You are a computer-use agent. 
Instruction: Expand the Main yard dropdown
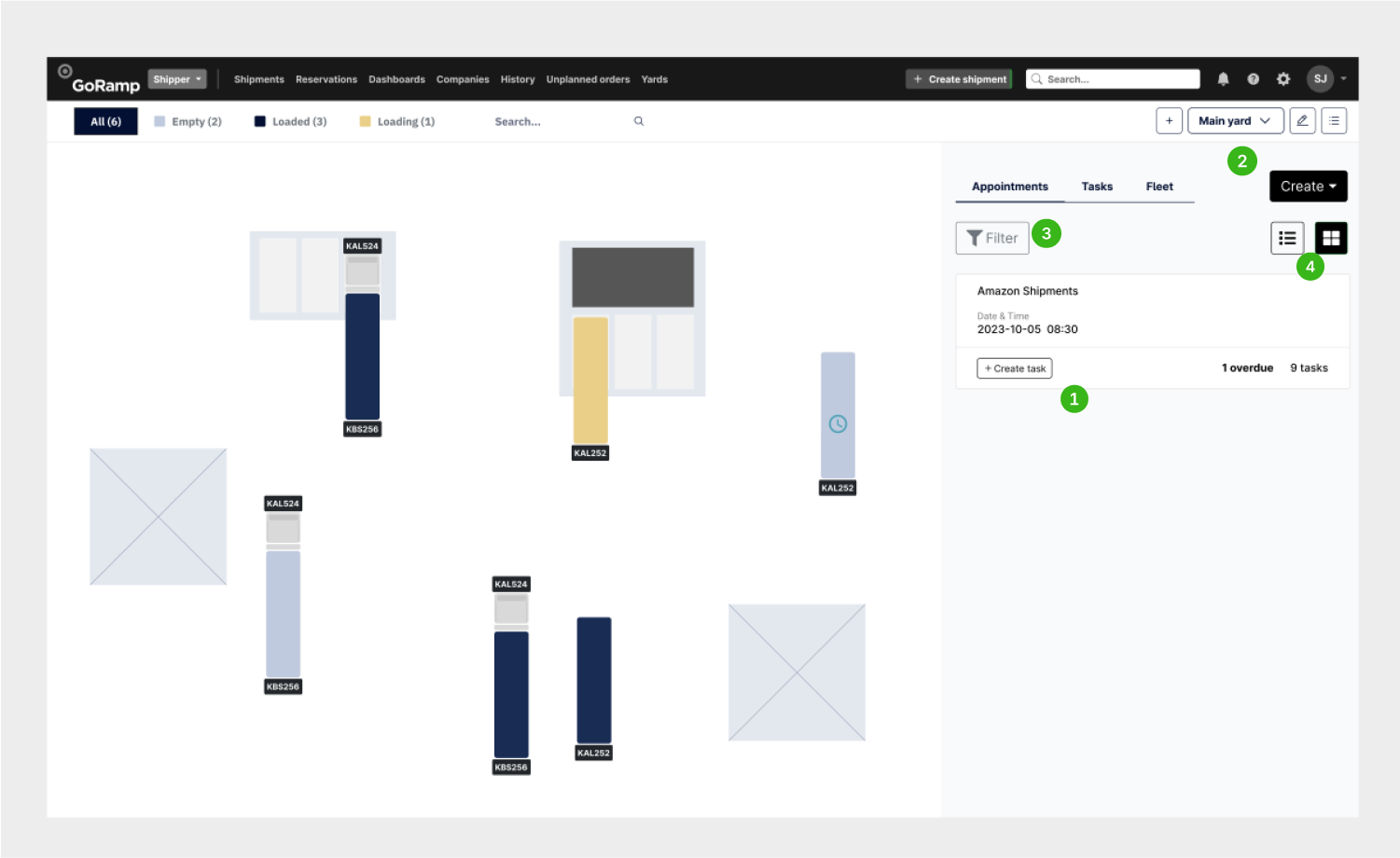[x=1234, y=121]
